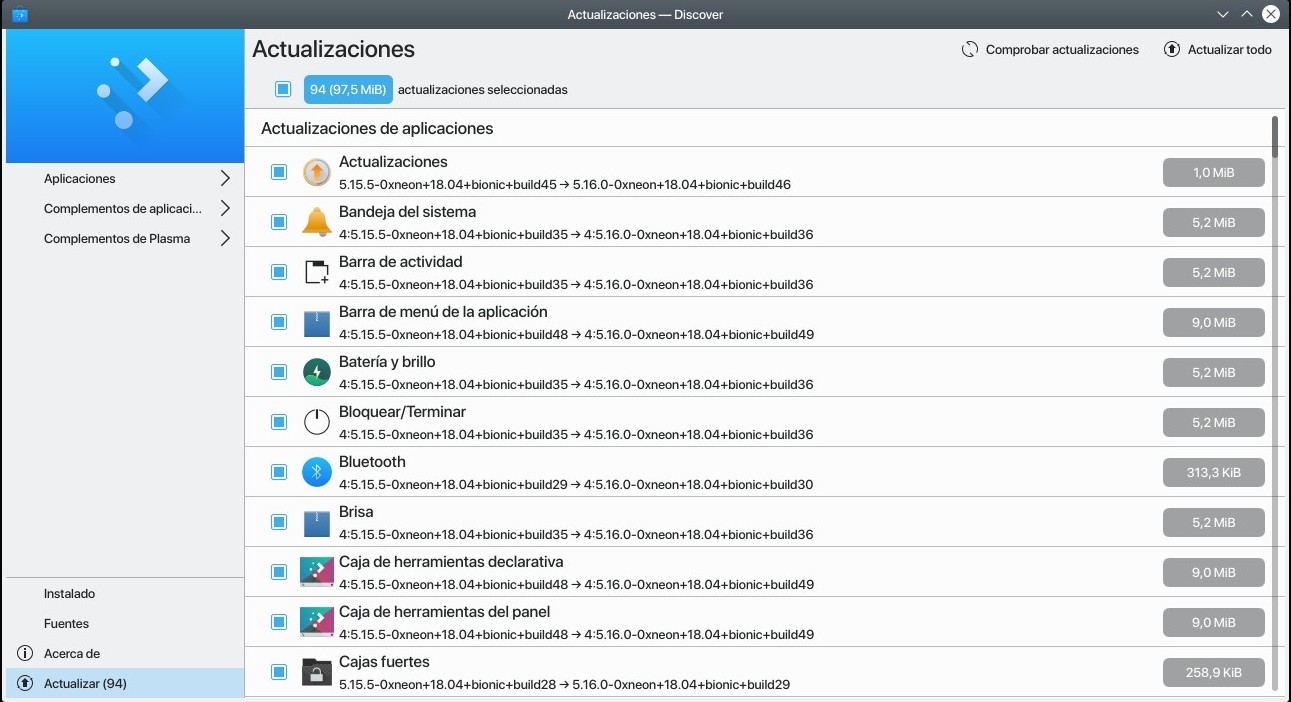Uncheck the Barra de menú de la aplicación checkbox

pyautogui.click(x=279, y=322)
